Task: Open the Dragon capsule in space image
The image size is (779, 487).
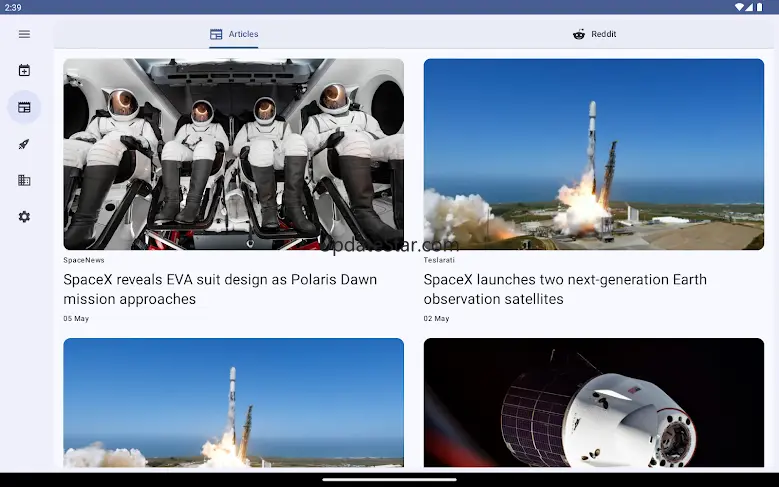Action: [x=594, y=403]
